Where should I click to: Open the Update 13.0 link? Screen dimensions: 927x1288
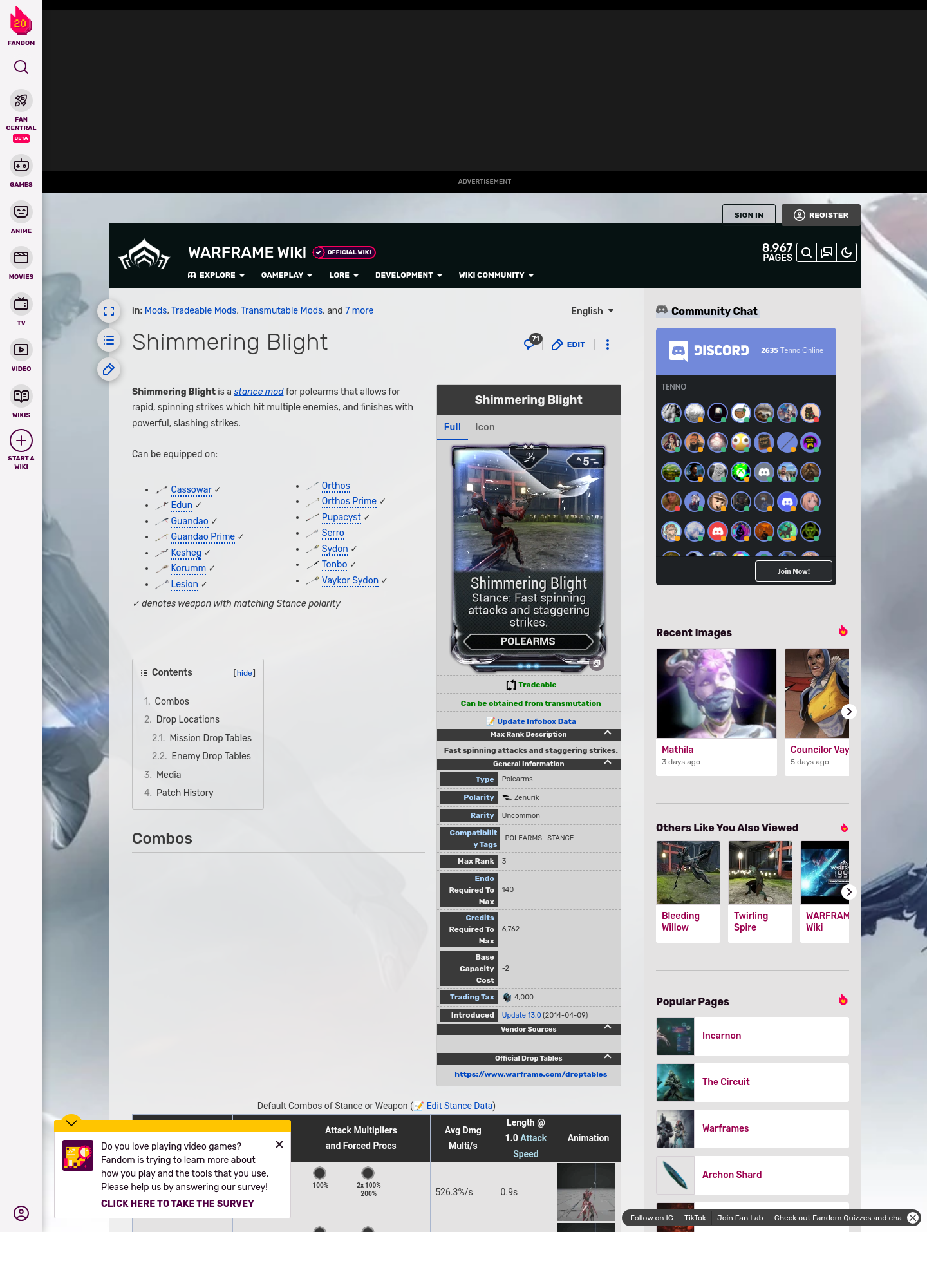point(521,1015)
